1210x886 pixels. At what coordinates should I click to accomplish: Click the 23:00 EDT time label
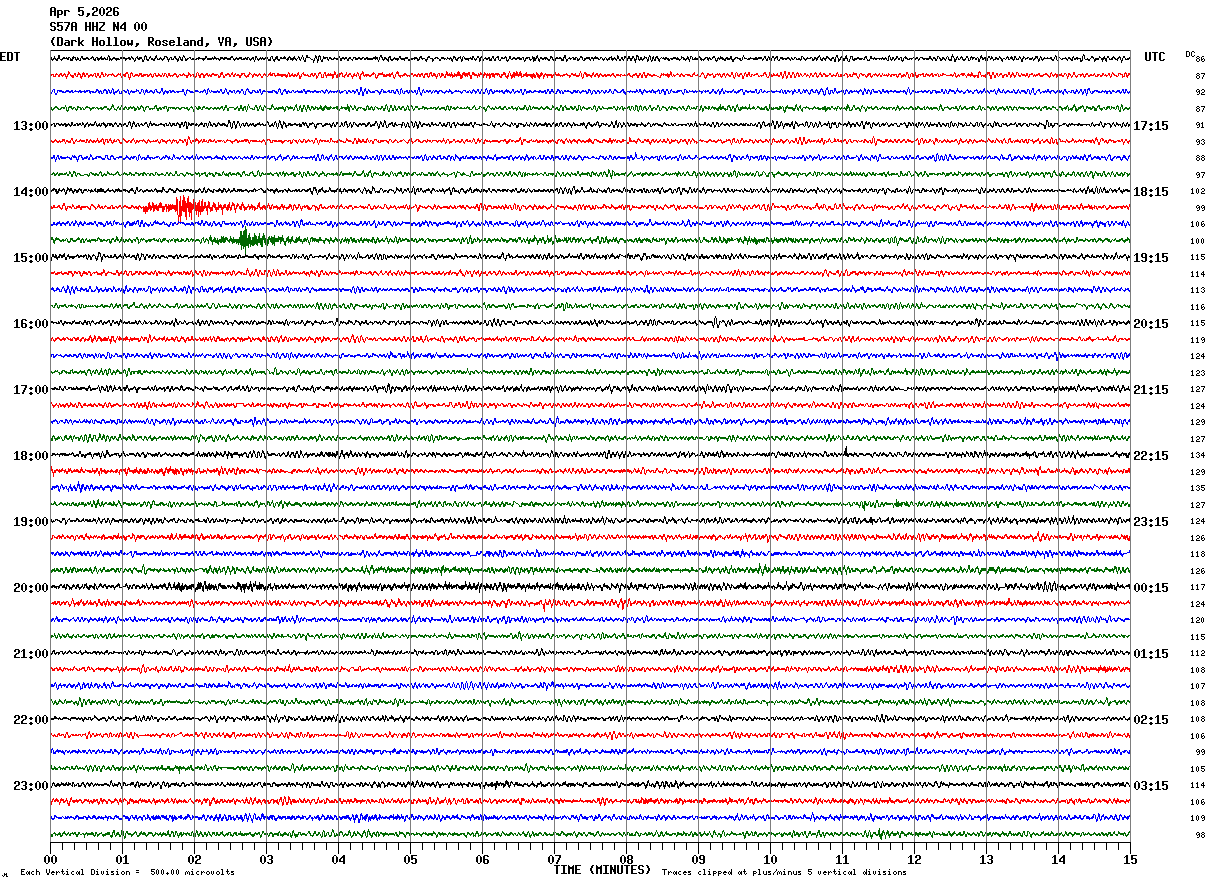click(30, 786)
